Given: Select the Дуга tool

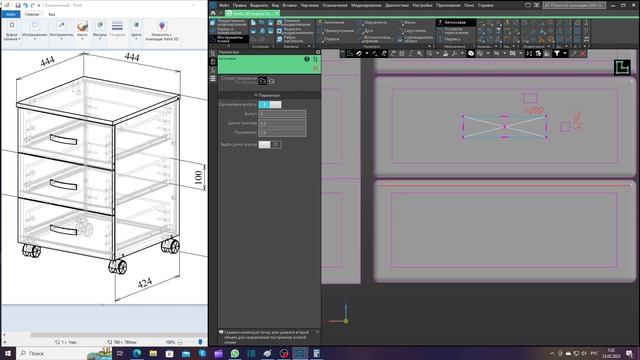Looking at the screenshot, I should pos(365,31).
